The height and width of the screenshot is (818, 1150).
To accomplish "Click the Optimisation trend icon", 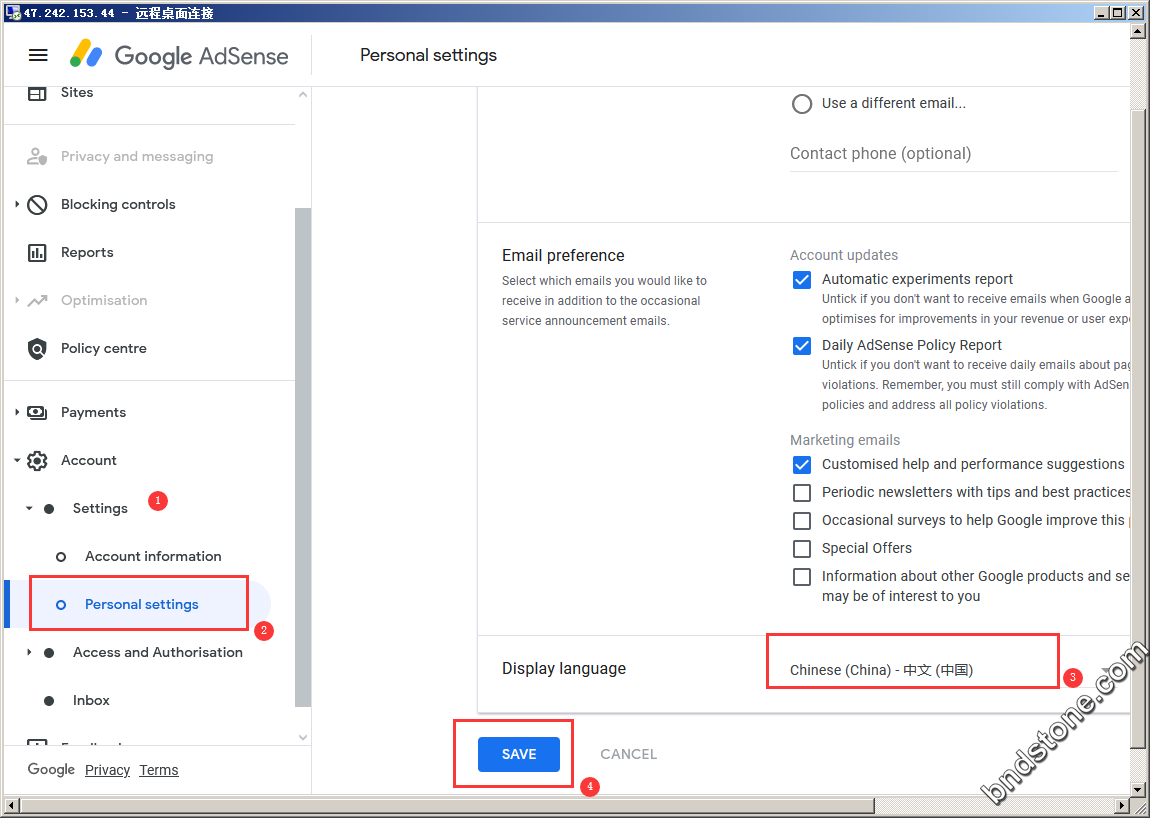I will [37, 301].
